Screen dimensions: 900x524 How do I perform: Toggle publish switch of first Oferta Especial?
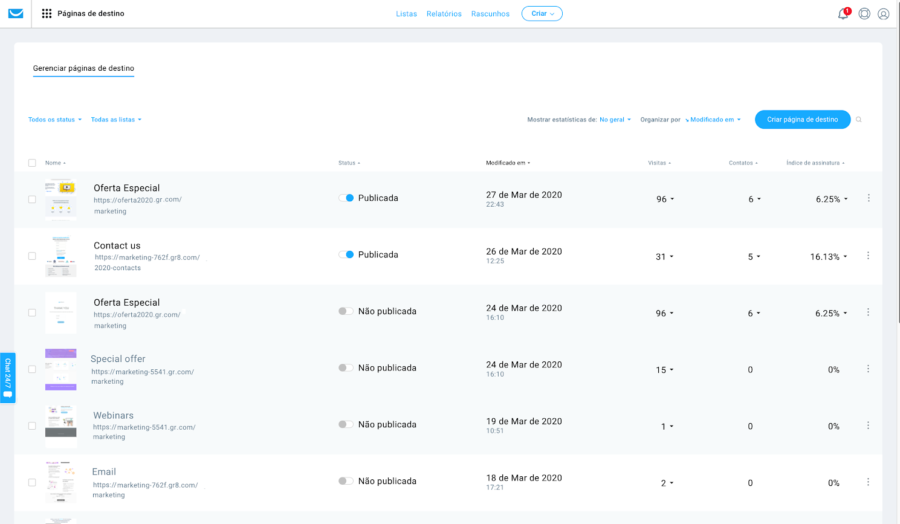[x=346, y=198]
